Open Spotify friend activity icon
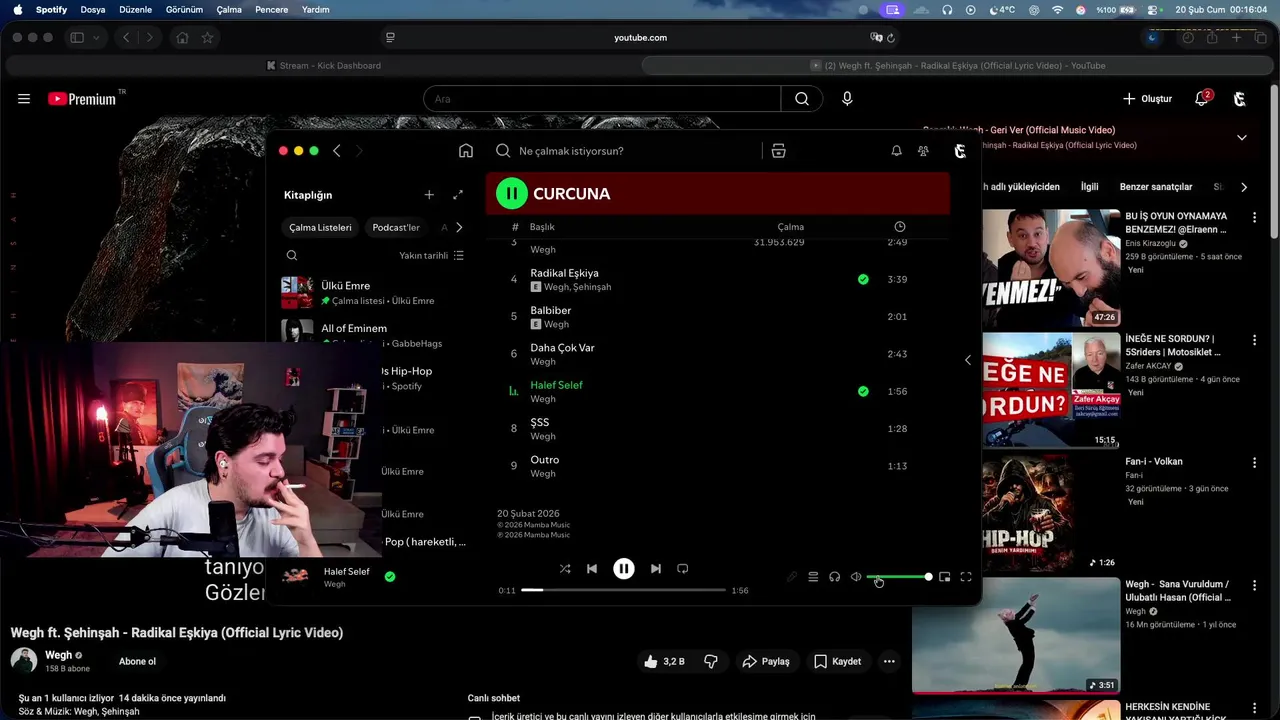The image size is (1280, 720). (x=923, y=151)
